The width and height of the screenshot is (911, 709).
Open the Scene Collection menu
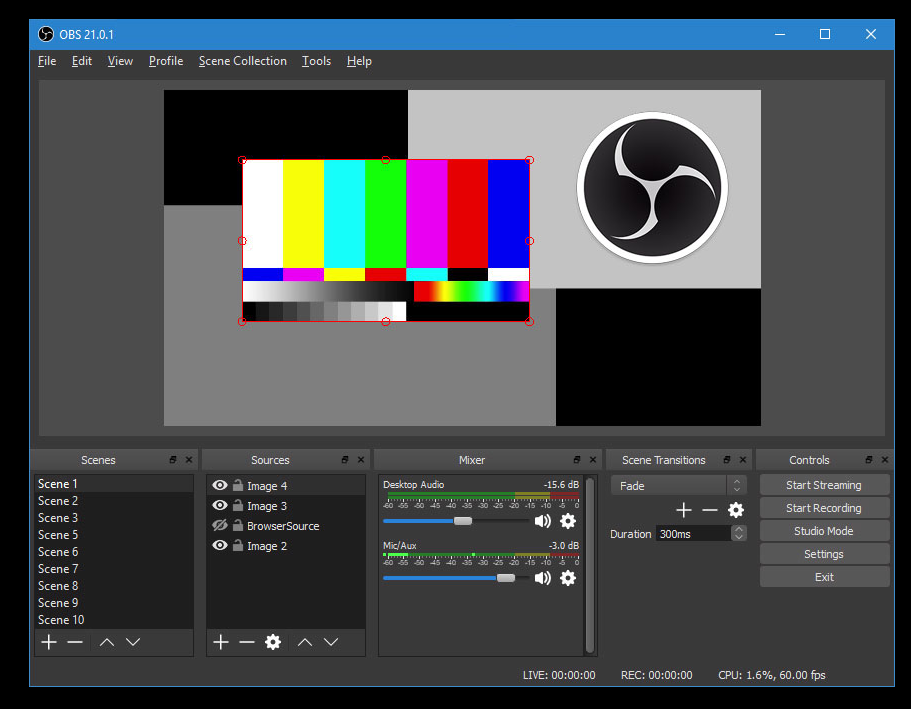242,61
